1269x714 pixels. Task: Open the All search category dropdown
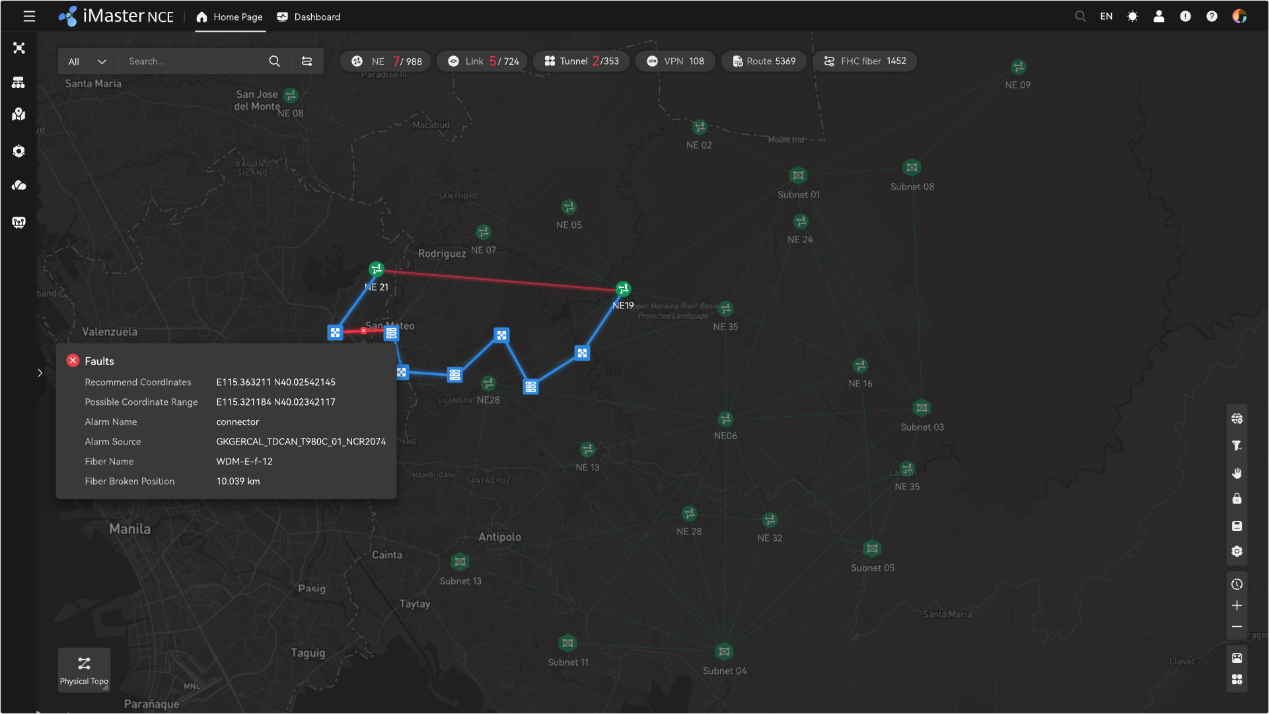point(87,61)
